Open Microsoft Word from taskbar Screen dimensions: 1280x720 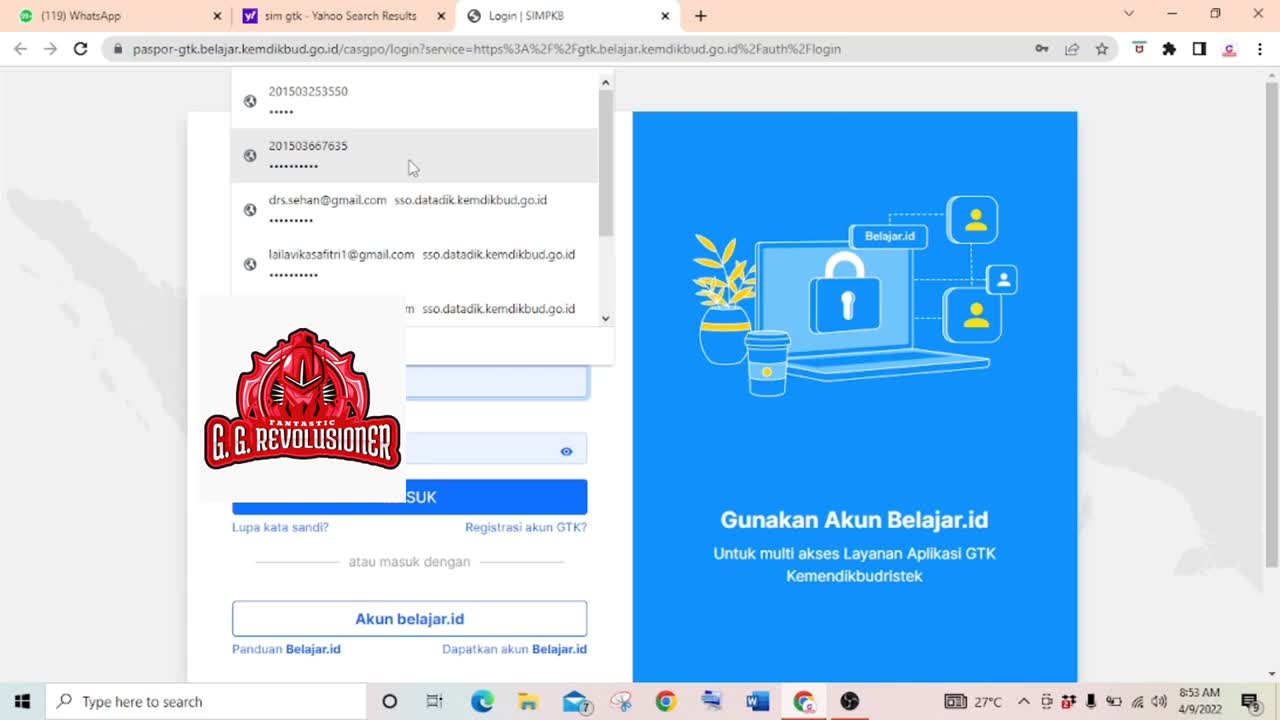(x=758, y=701)
